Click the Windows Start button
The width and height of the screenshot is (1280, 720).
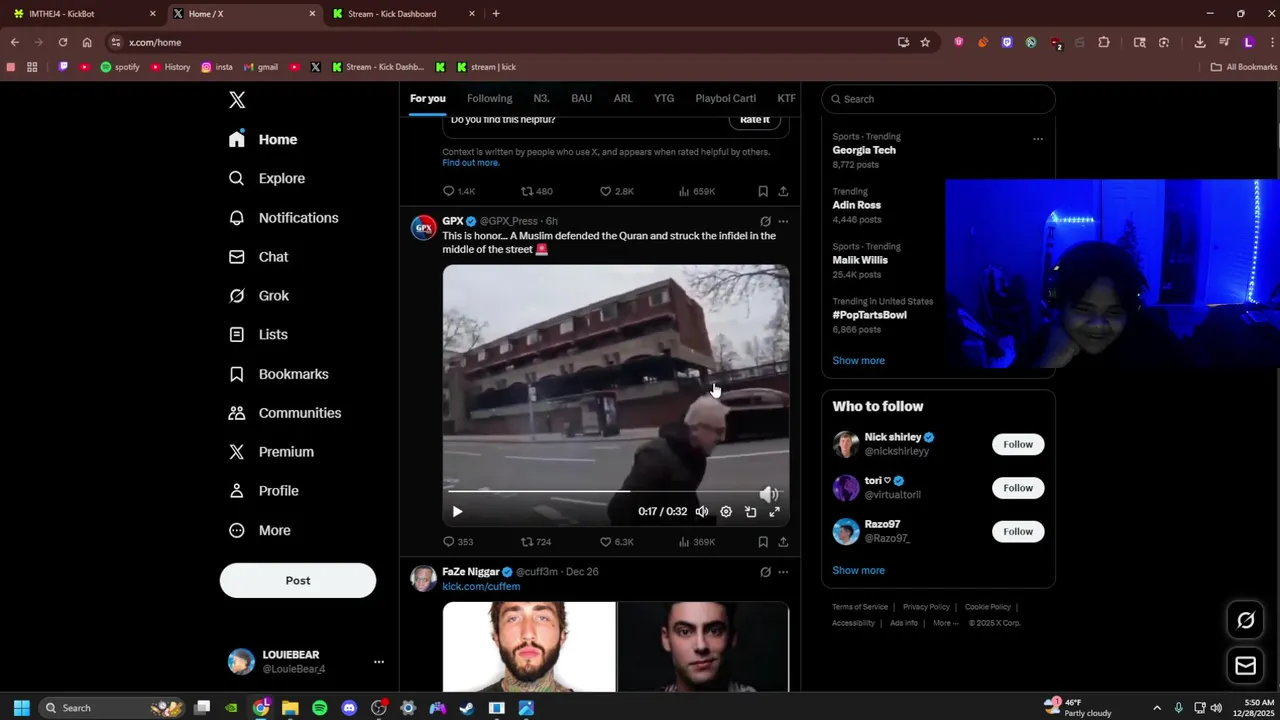(21, 708)
